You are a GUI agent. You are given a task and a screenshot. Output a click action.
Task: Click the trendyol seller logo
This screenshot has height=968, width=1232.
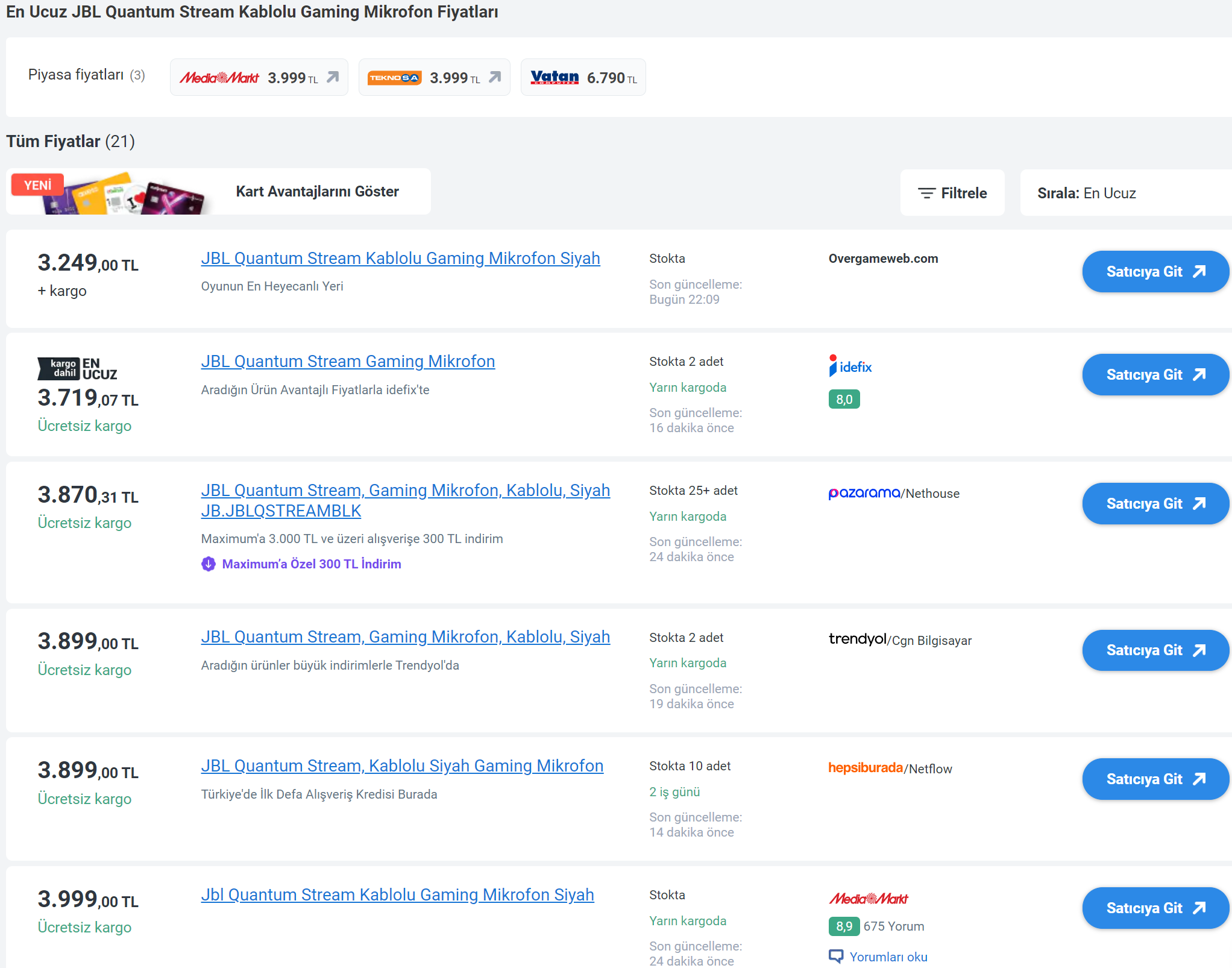pos(857,639)
